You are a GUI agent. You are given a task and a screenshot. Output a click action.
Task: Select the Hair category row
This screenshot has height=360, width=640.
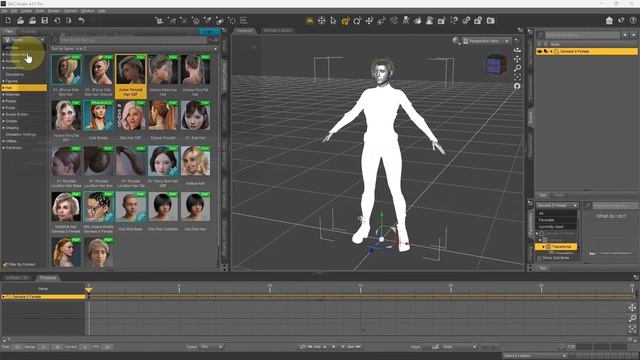pos(24,88)
